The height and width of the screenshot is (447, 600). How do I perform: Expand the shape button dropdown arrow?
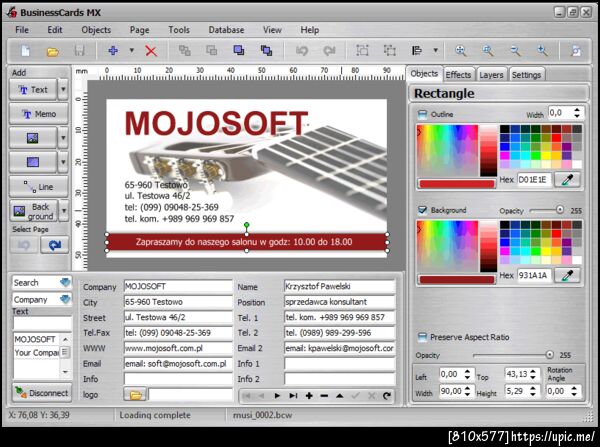click(63, 162)
